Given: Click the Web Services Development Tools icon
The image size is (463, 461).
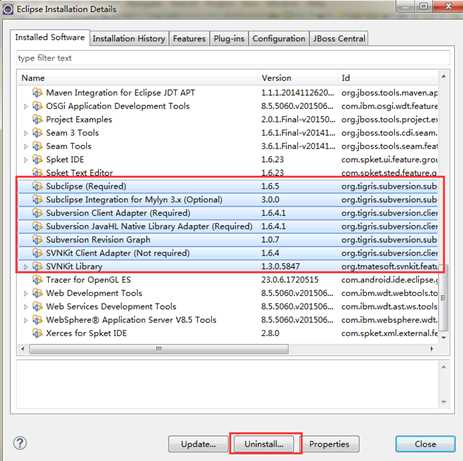Looking at the screenshot, I should [x=37, y=306].
